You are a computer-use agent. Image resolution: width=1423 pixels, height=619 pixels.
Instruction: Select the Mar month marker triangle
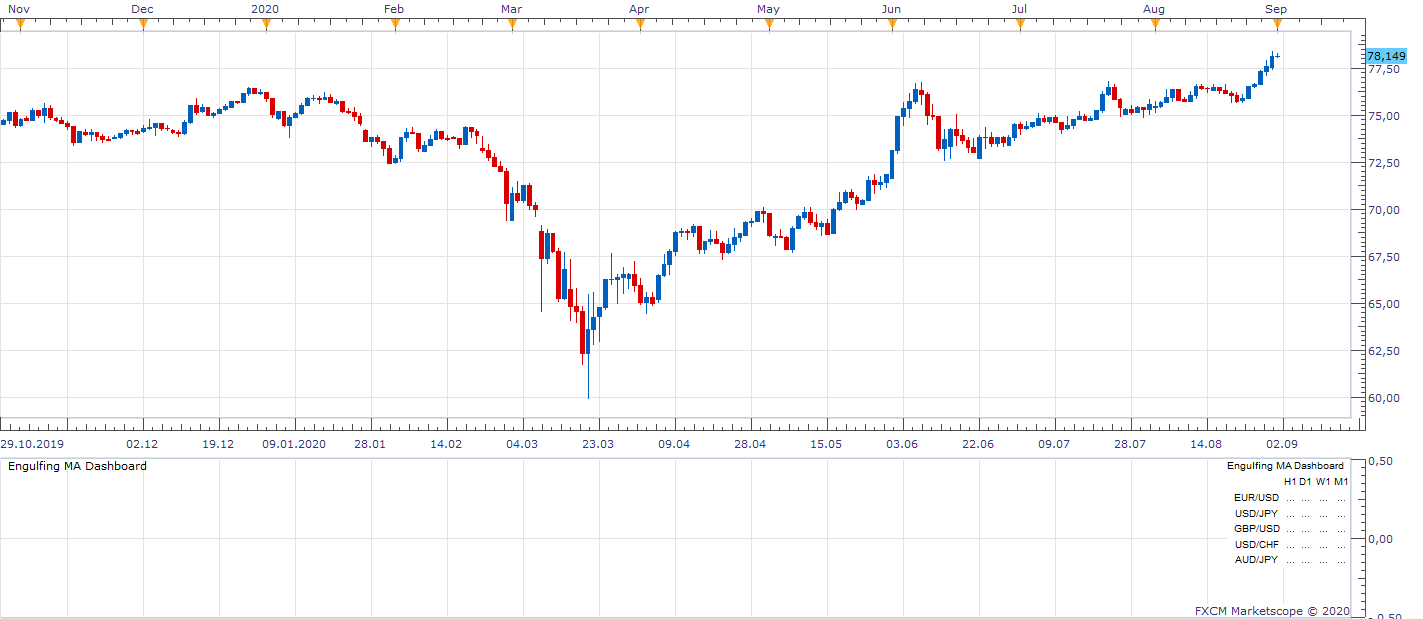click(512, 25)
